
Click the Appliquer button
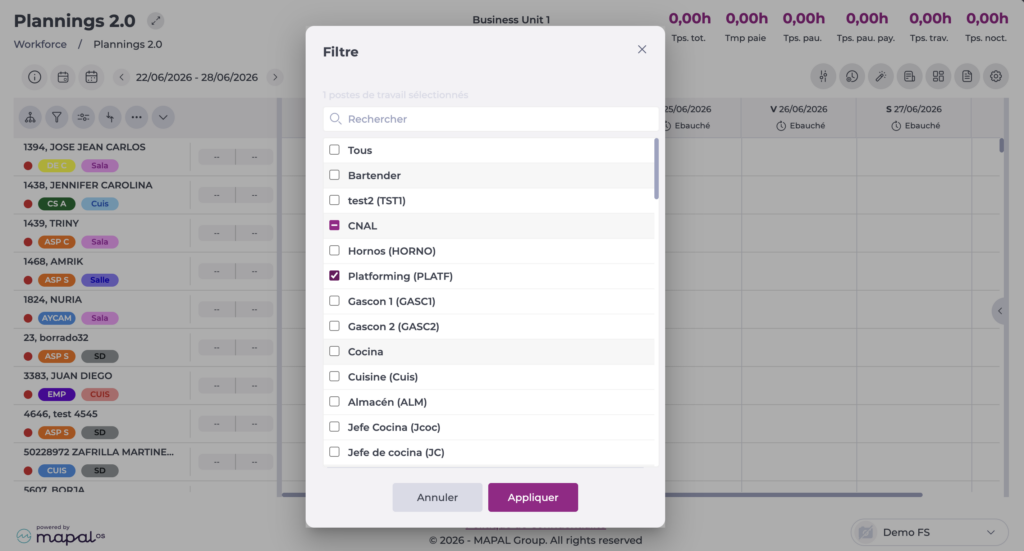pyautogui.click(x=533, y=497)
